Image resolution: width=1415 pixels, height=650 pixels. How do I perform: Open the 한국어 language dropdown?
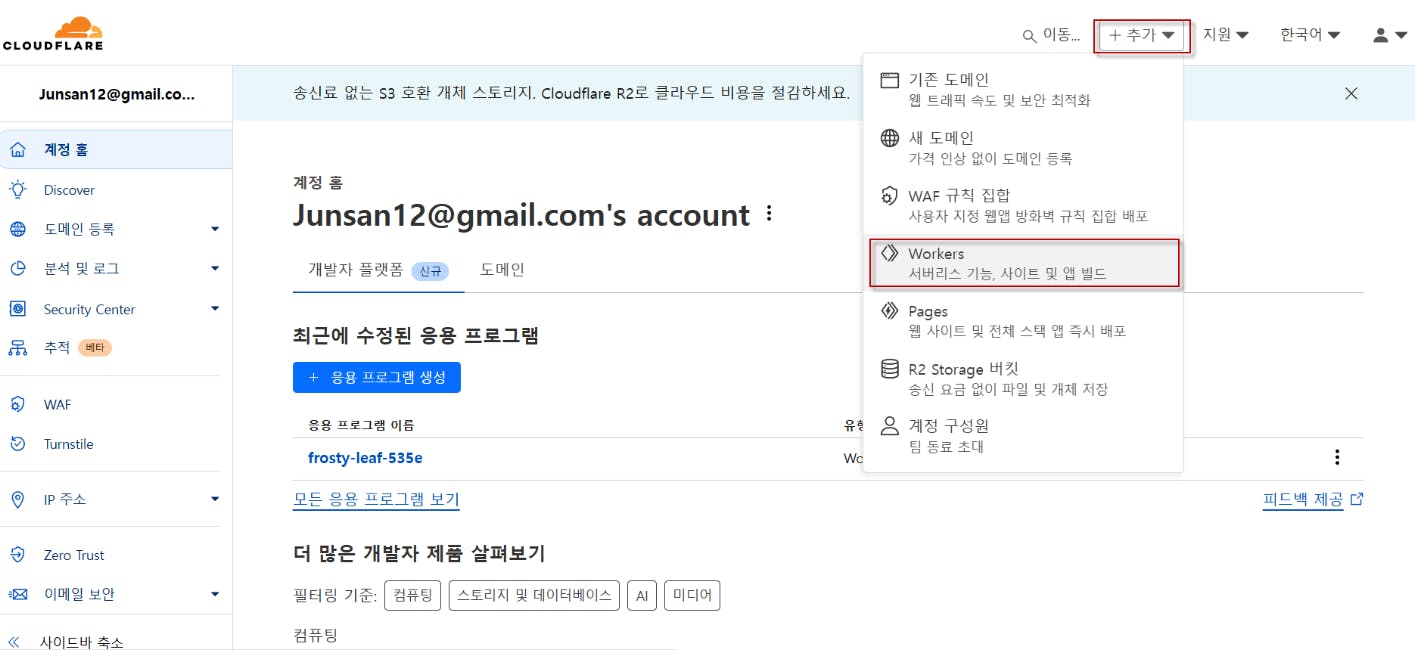point(1310,35)
